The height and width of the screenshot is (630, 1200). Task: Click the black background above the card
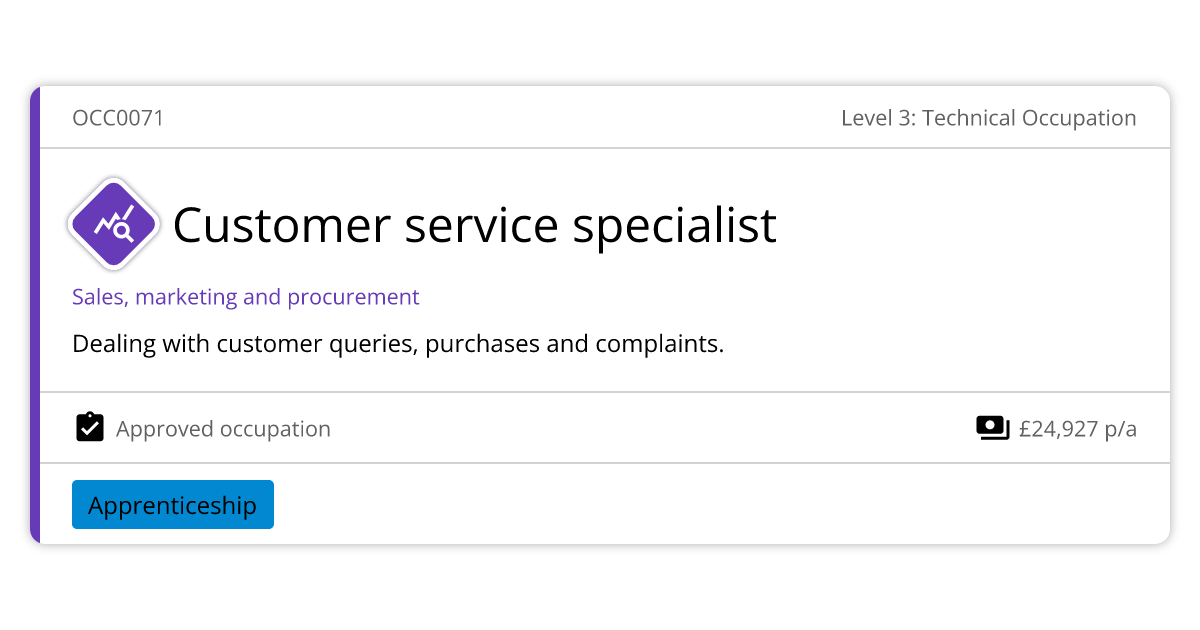coord(600,42)
